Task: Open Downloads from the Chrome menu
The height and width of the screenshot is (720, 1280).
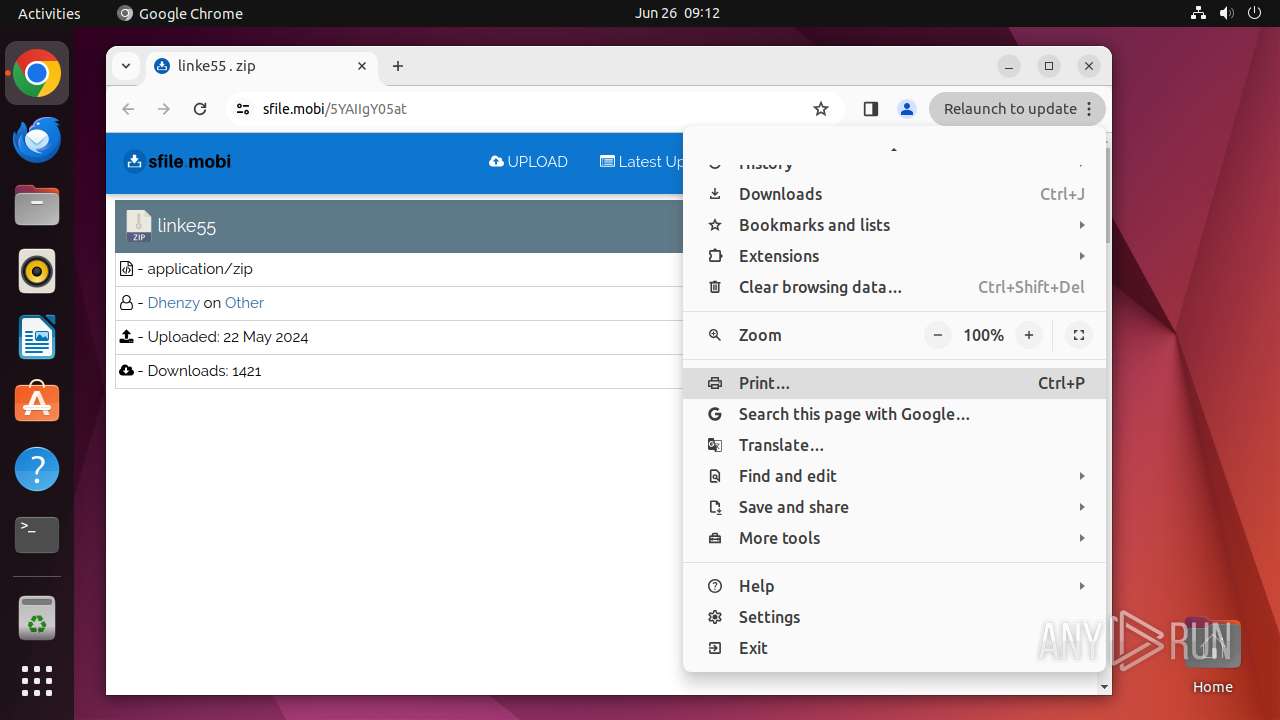Action: [x=895, y=194]
